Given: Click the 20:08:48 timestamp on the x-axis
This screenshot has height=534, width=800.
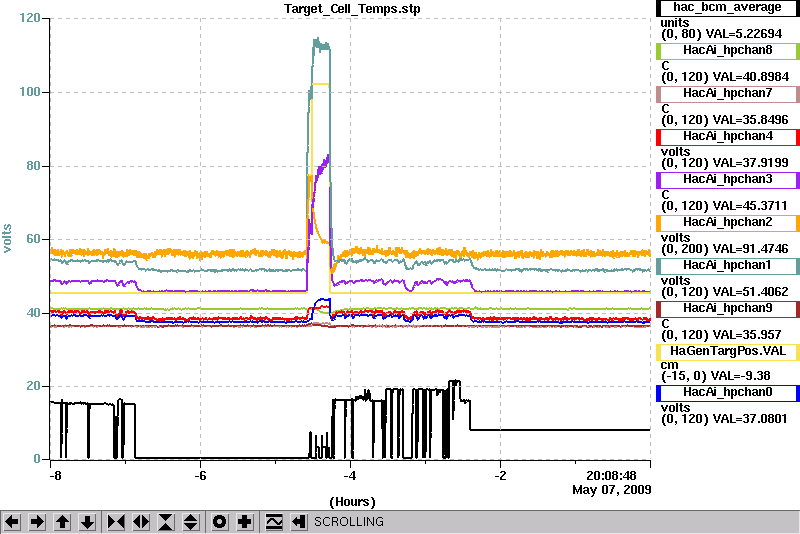Looking at the screenshot, I should [611, 476].
